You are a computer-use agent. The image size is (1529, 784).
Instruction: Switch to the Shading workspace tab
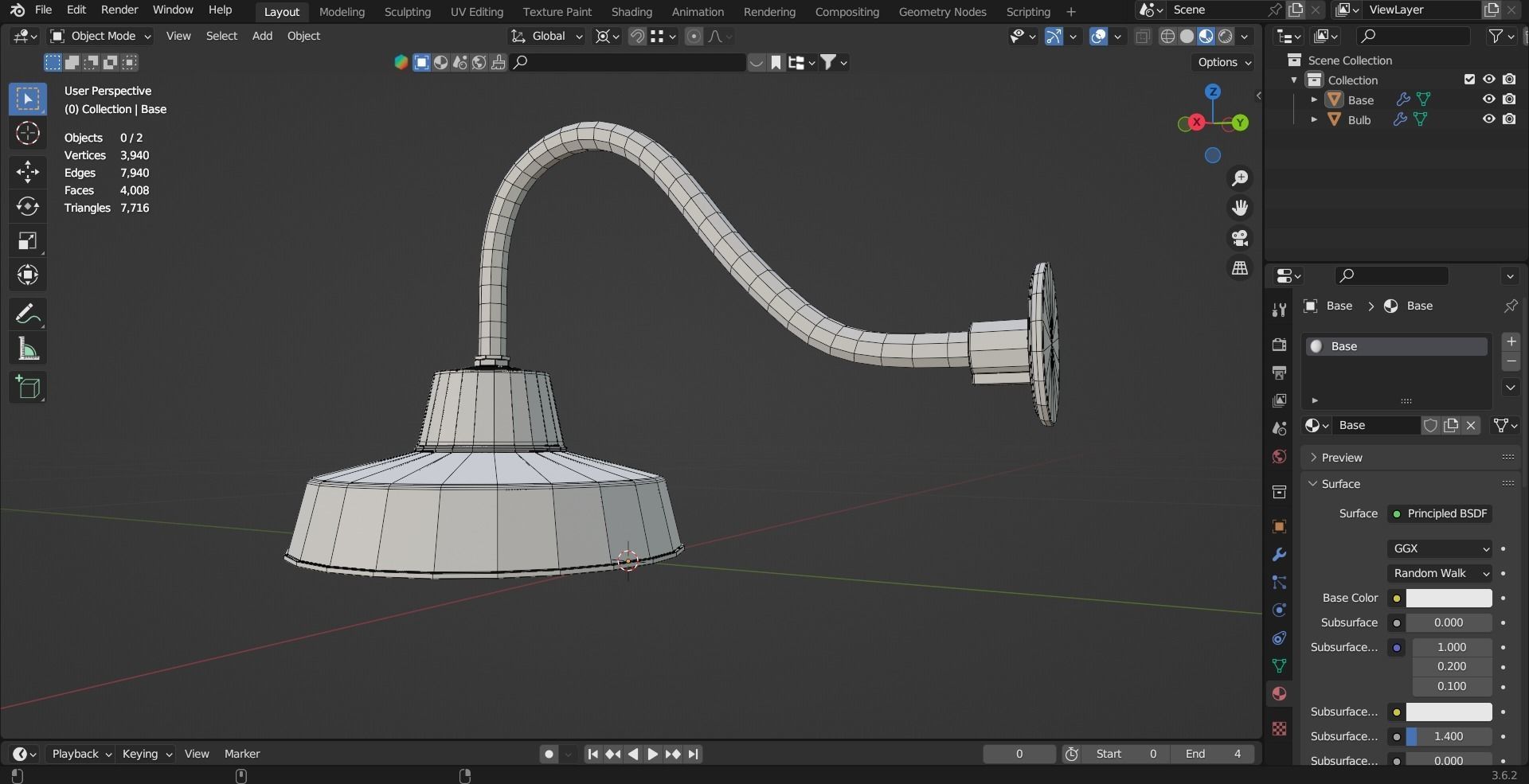(631, 12)
